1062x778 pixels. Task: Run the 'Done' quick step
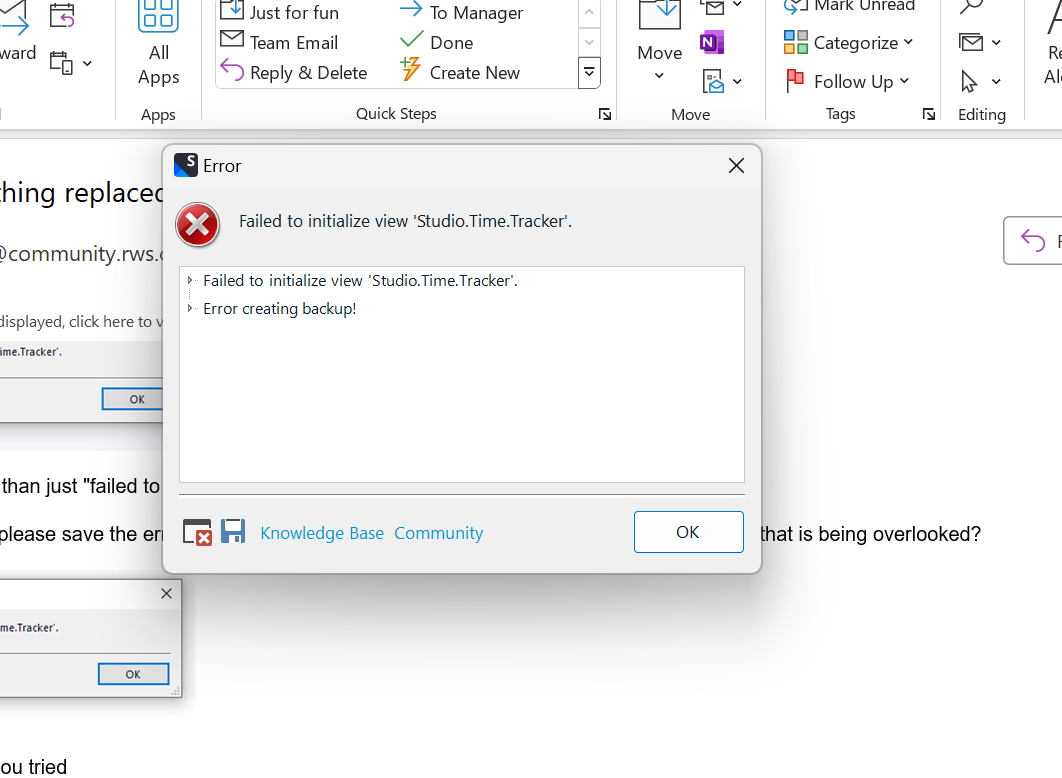(x=436, y=42)
